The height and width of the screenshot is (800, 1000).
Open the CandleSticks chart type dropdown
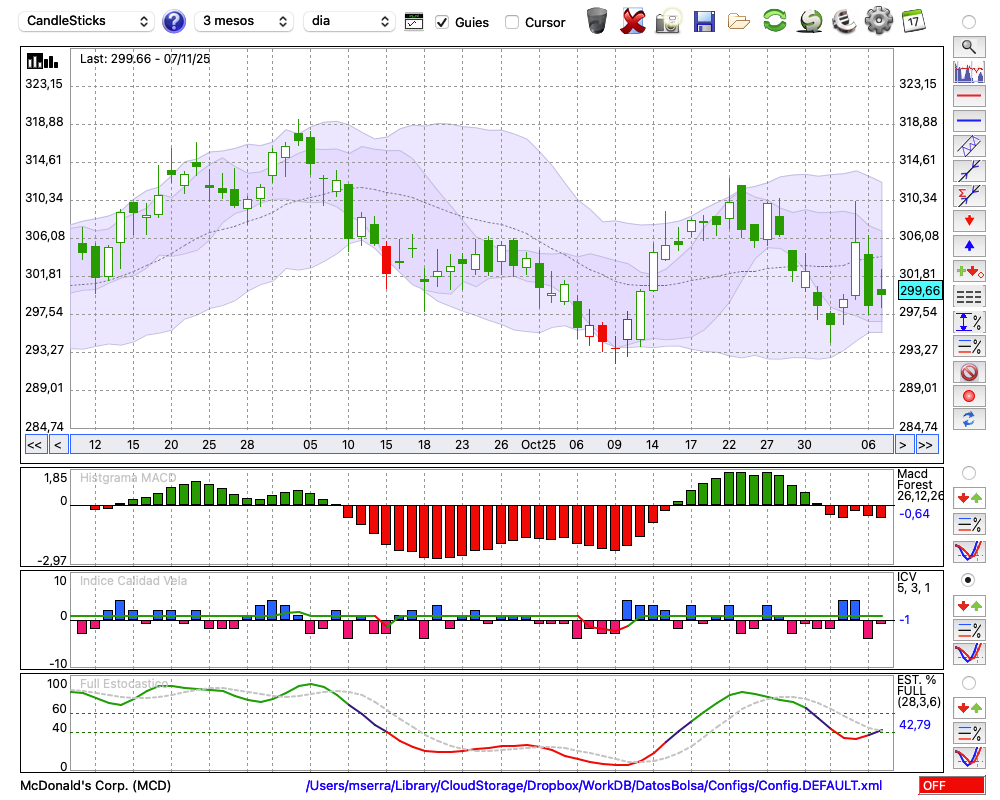pyautogui.click(x=88, y=21)
